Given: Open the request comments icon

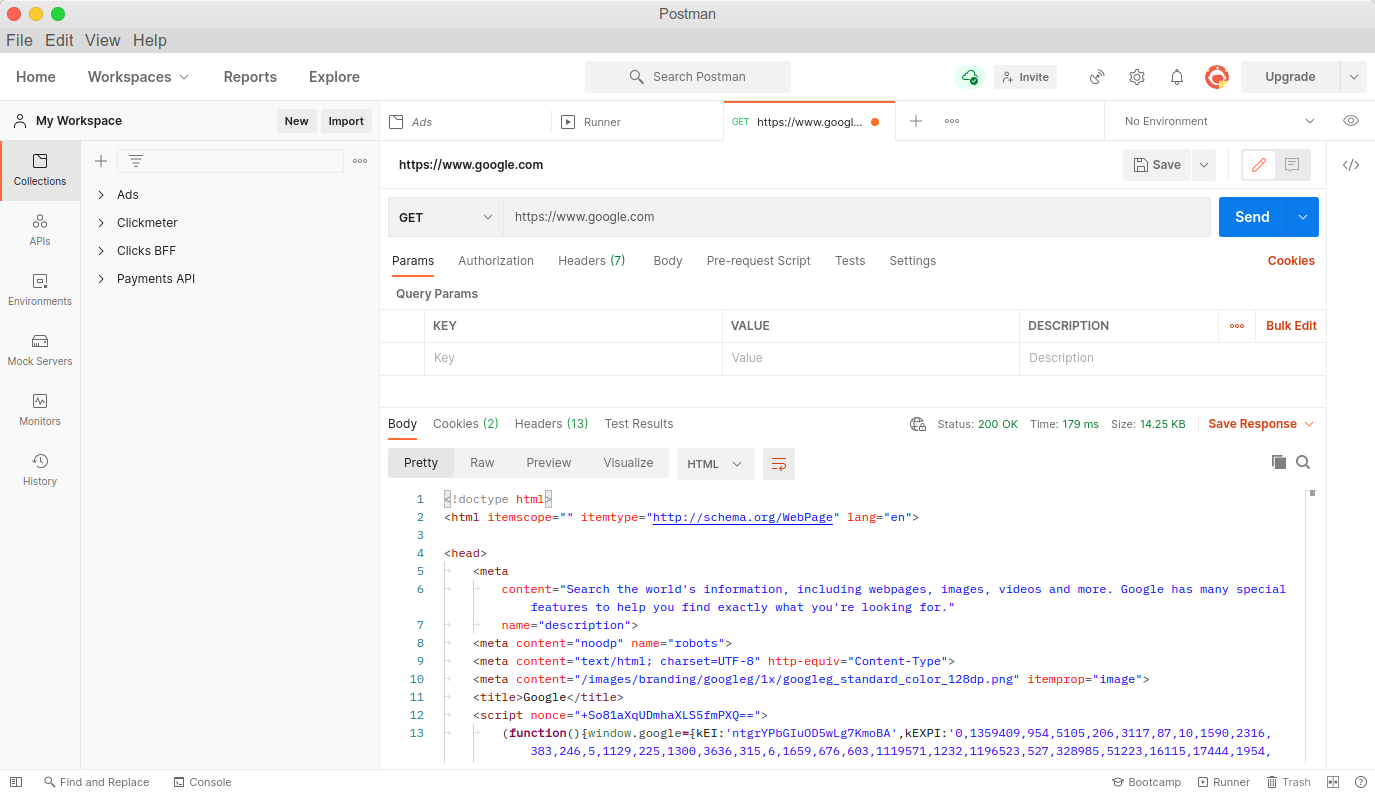Looking at the screenshot, I should coord(1292,165).
